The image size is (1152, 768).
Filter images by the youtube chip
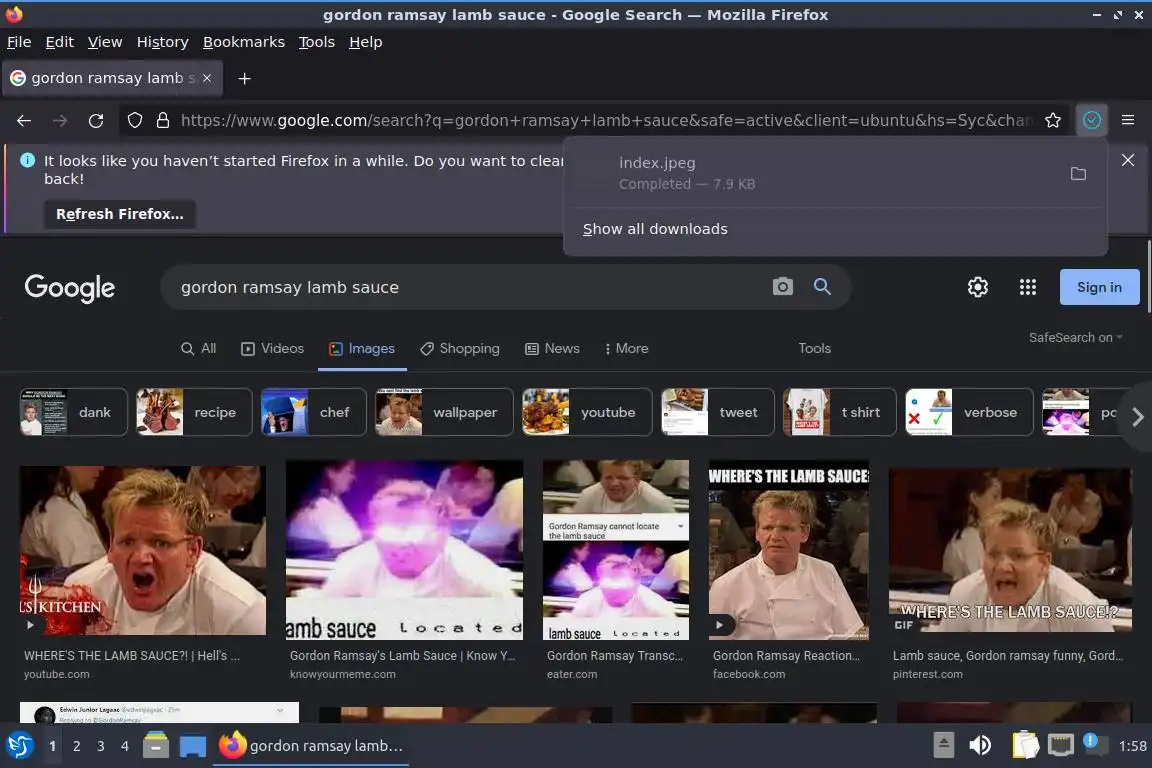(x=587, y=412)
